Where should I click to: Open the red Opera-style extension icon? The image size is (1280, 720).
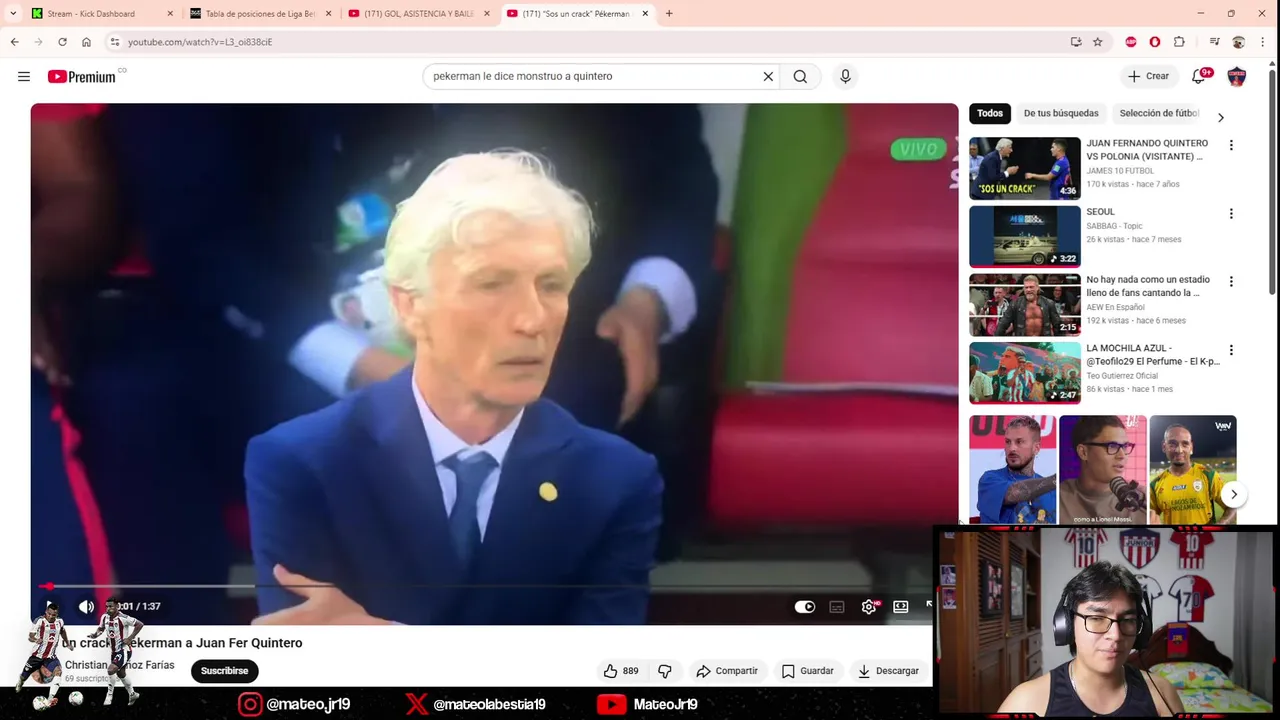tap(1155, 42)
